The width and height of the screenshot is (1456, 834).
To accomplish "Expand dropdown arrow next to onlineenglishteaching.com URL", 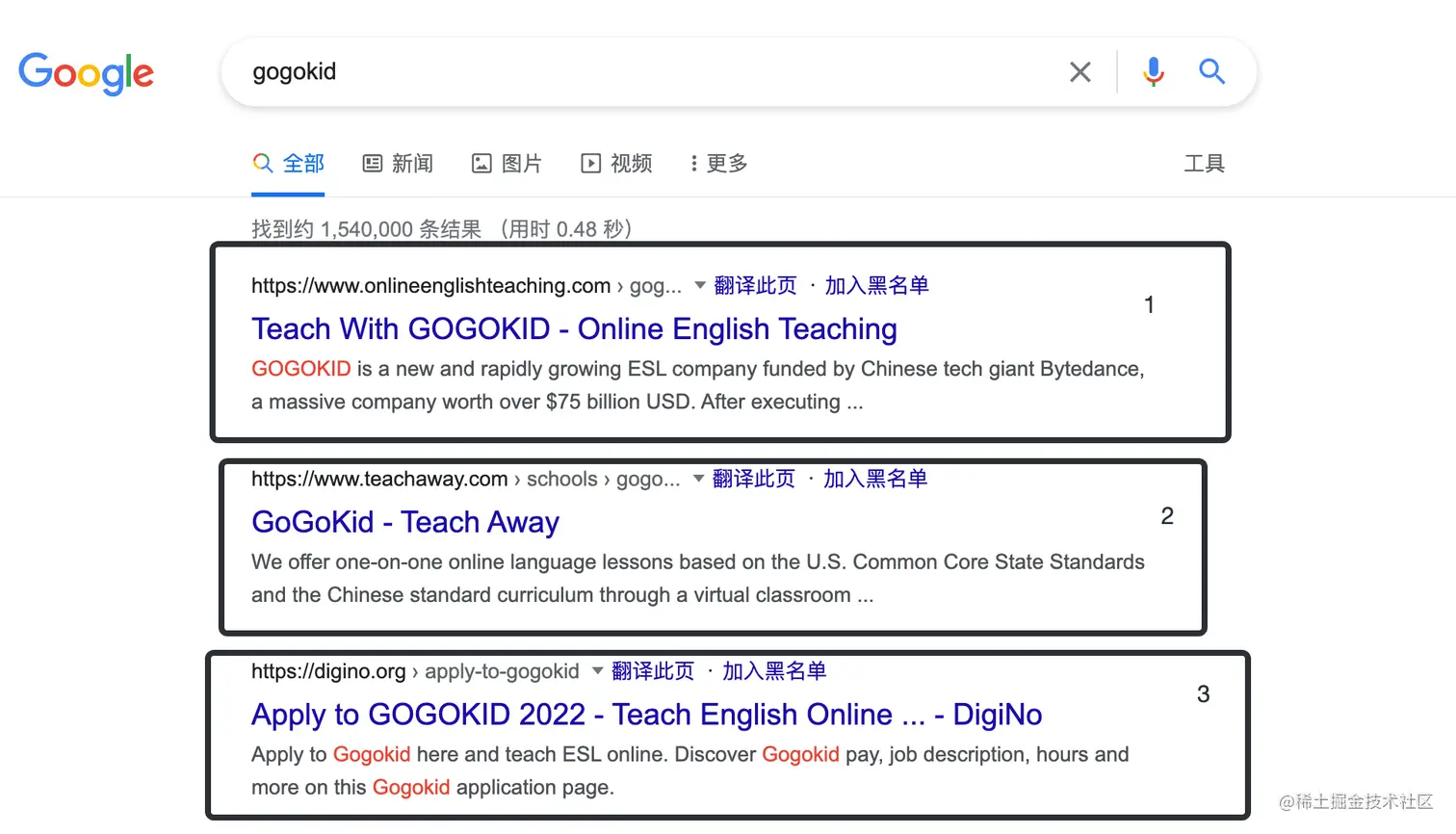I will click(700, 285).
